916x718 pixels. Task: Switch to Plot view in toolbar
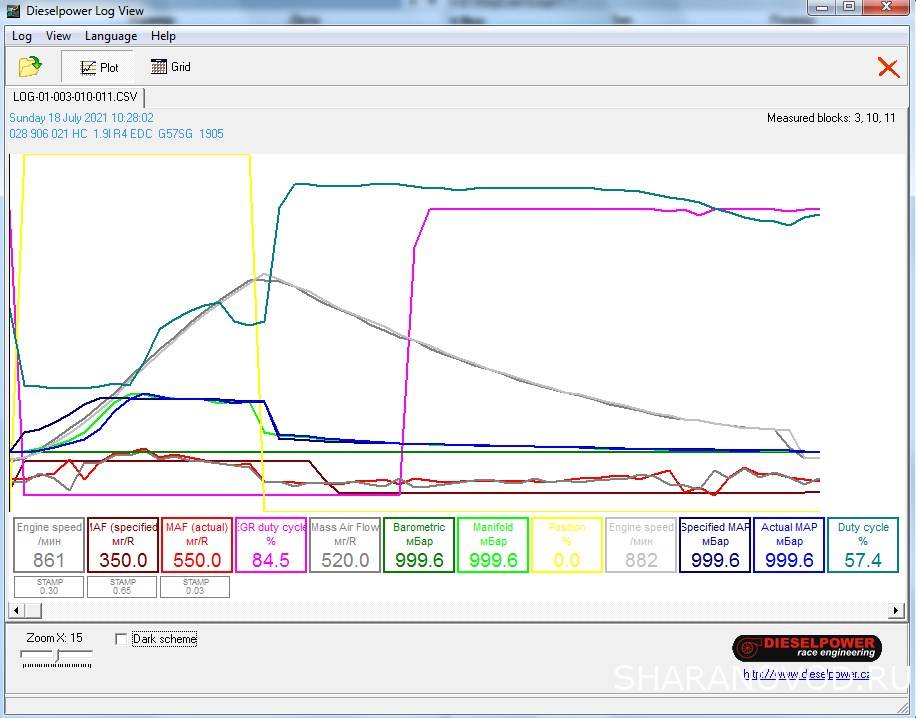tap(98, 67)
